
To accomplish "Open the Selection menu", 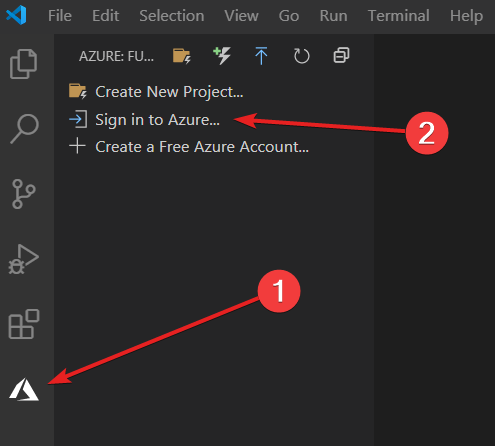I will (x=172, y=16).
